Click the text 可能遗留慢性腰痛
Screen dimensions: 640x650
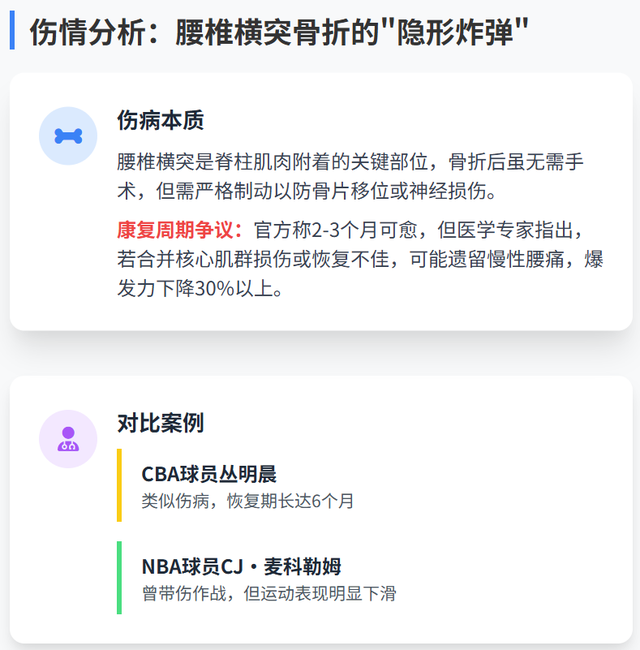[487, 259]
